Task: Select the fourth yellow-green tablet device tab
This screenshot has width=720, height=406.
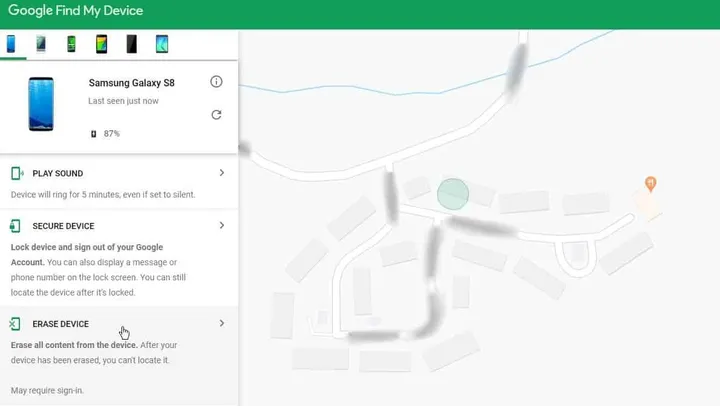Action: (x=101, y=44)
